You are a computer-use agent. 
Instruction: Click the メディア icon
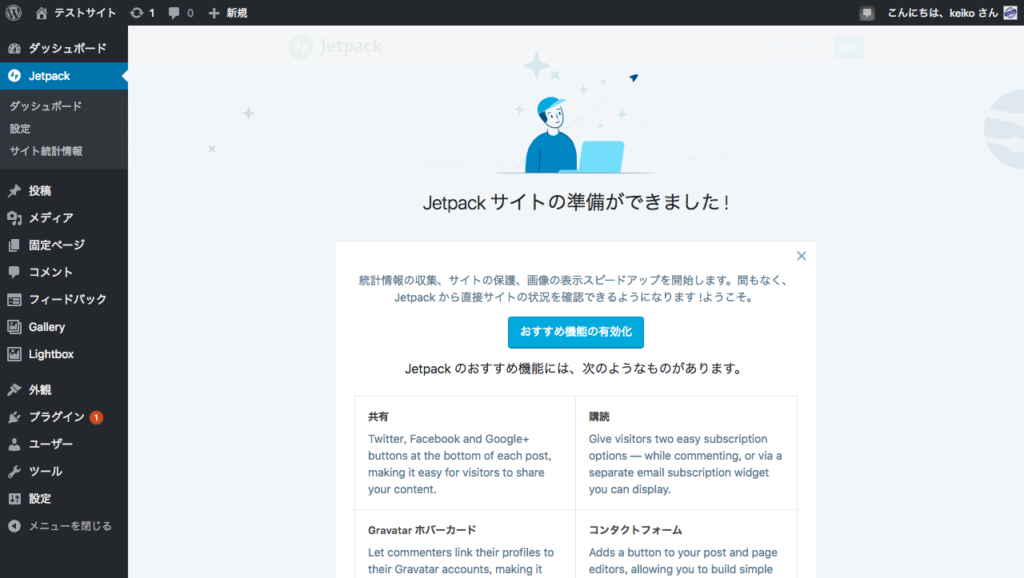click(x=14, y=218)
